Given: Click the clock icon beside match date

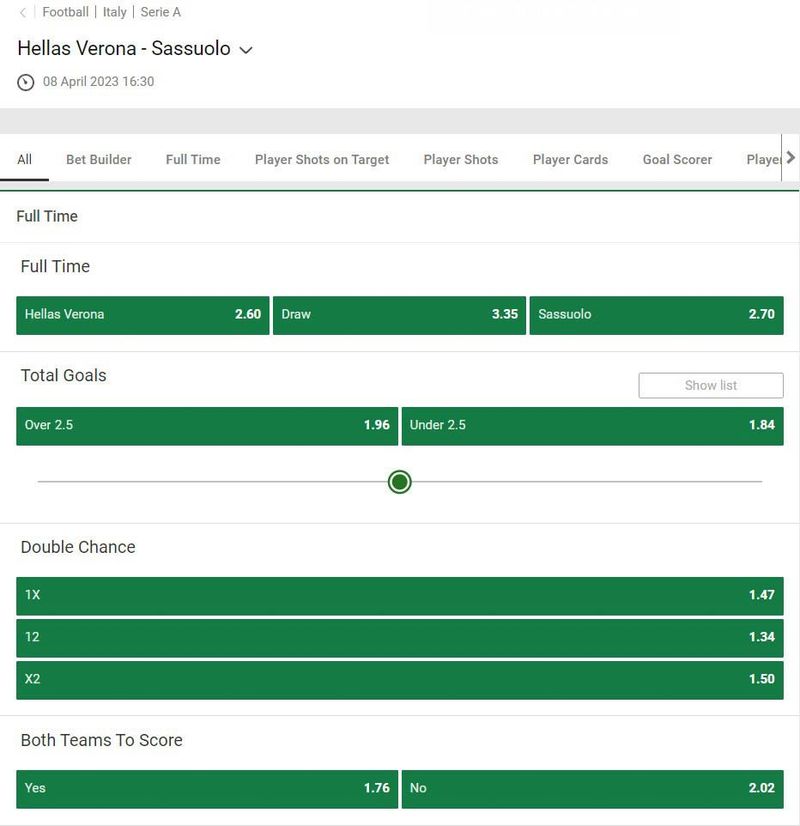Looking at the screenshot, I should 25,82.
